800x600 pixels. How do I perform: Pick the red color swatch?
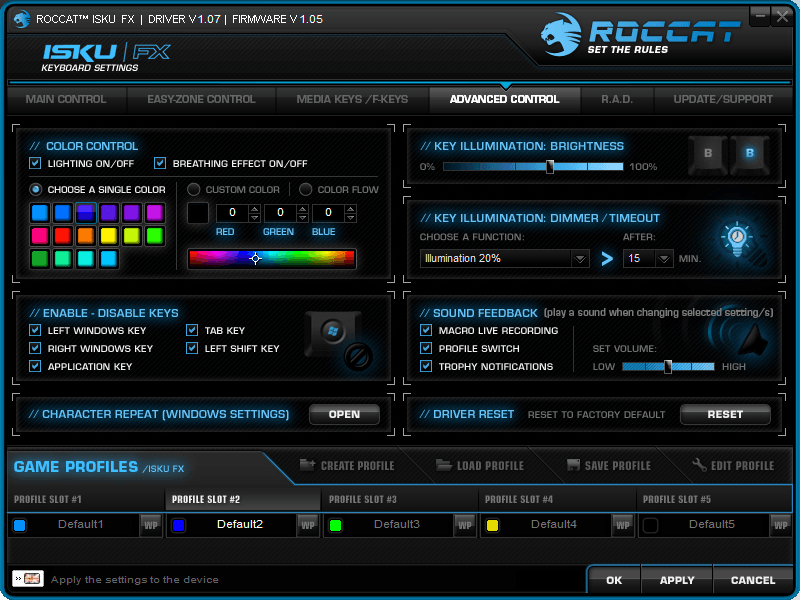tap(63, 236)
